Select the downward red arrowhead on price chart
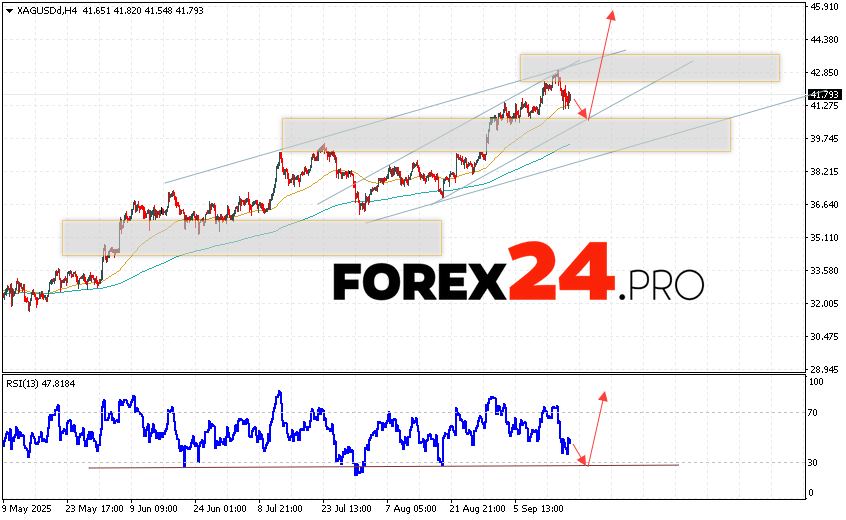Screen dimensions: 846x520 point(586,117)
